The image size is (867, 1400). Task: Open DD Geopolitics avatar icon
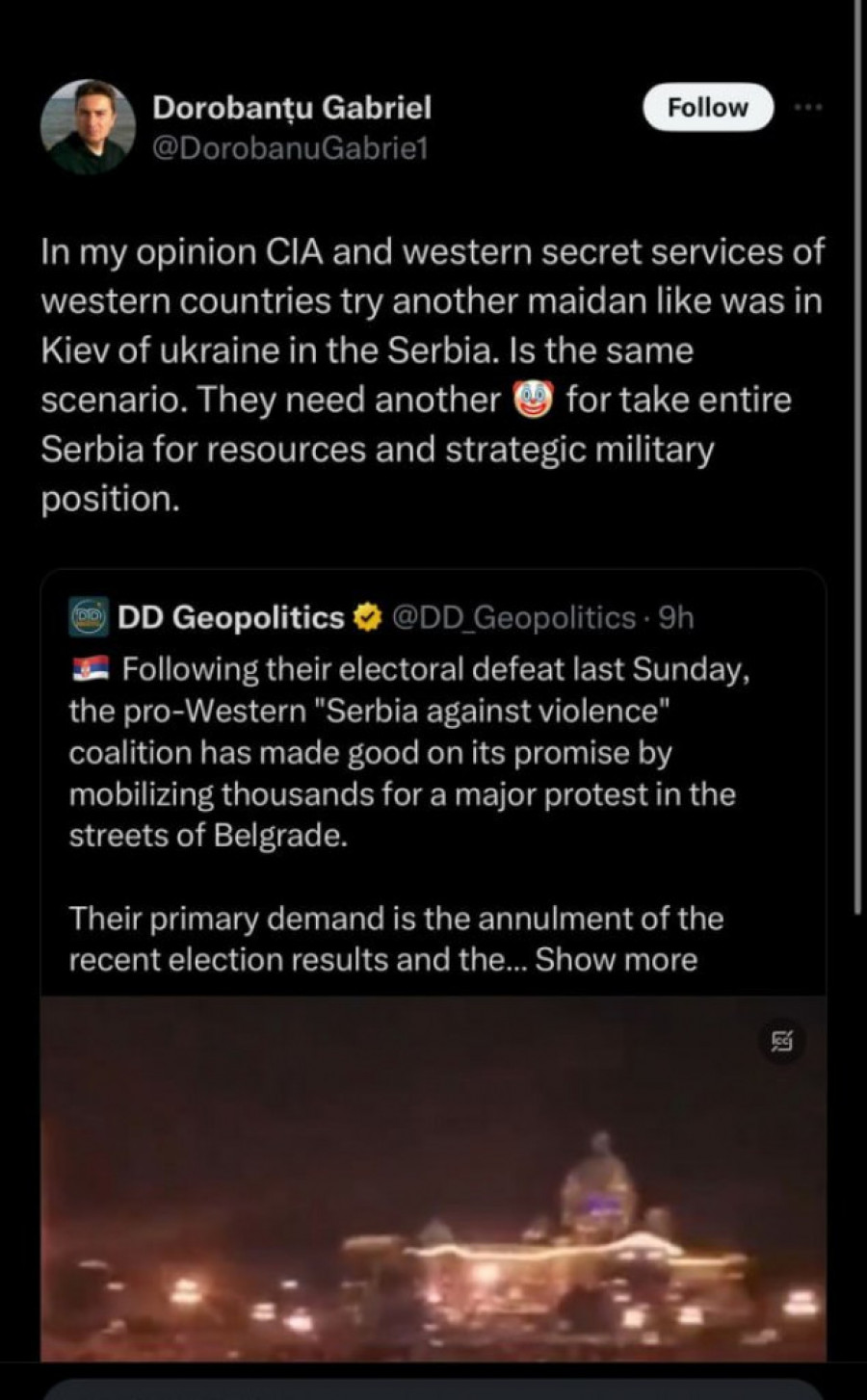pyautogui.click(x=89, y=617)
